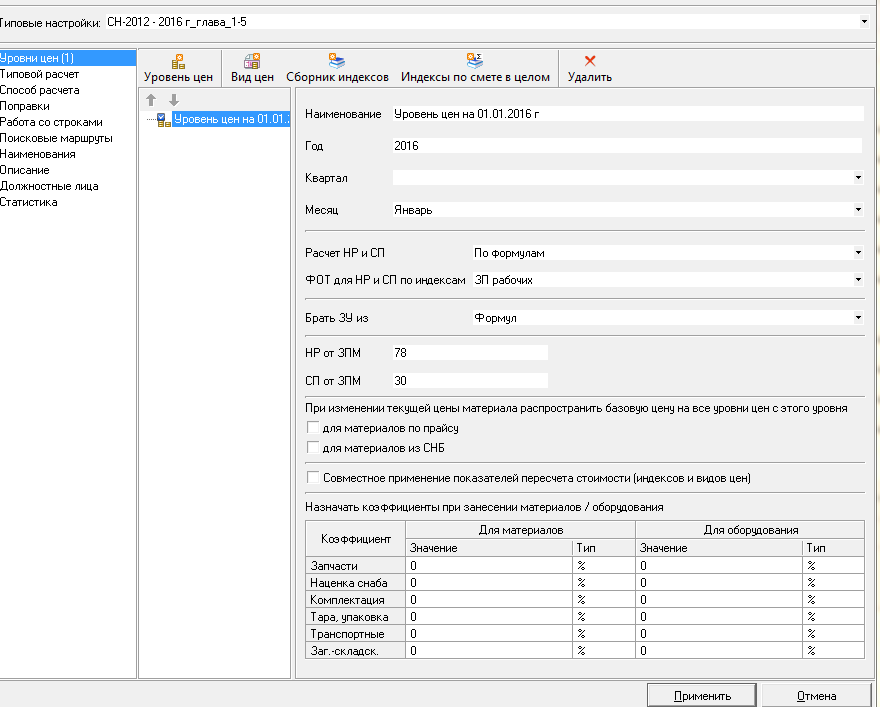Click Наценка снаба materials value cell
The image size is (880, 707).
tap(489, 582)
